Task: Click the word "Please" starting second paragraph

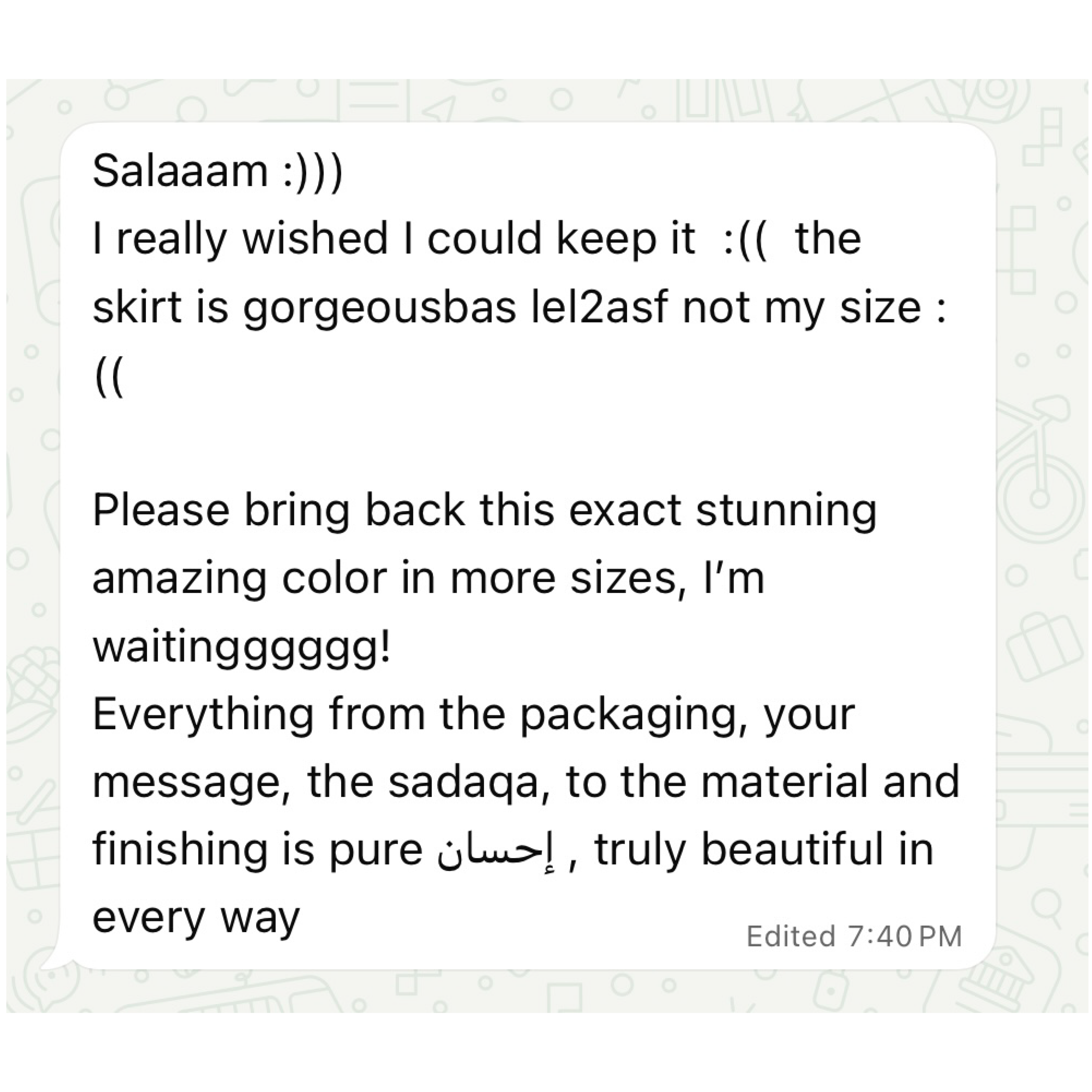Action: (x=161, y=510)
